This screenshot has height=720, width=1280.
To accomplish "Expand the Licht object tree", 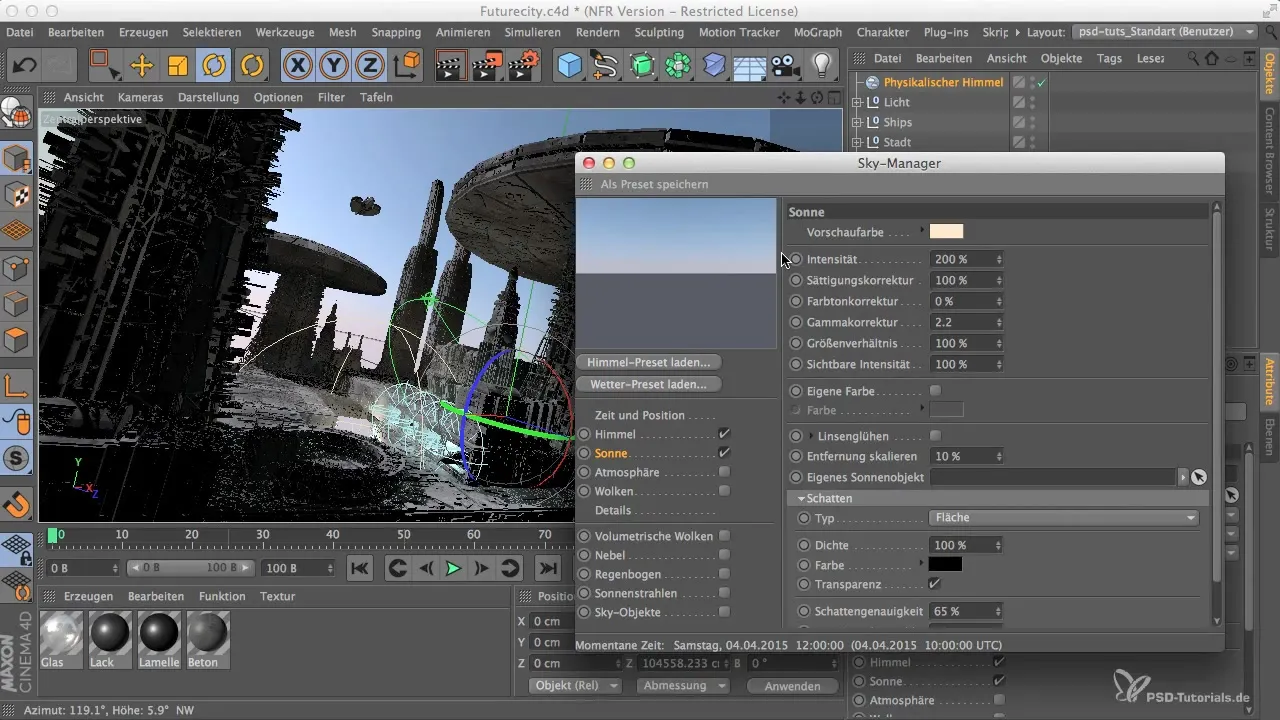I will pyautogui.click(x=856, y=102).
